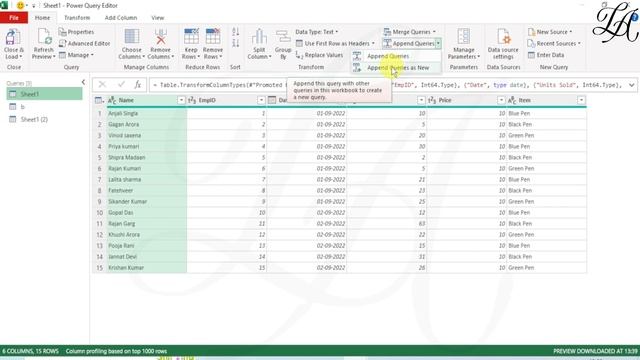
Task: Click the EmpID column type icon
Action: click(x=192, y=100)
